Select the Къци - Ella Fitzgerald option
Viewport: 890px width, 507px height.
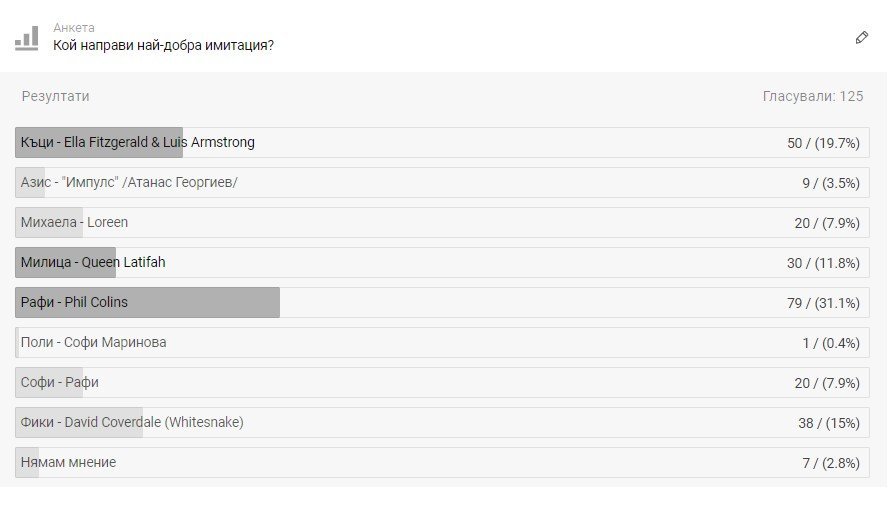pyautogui.click(x=138, y=143)
